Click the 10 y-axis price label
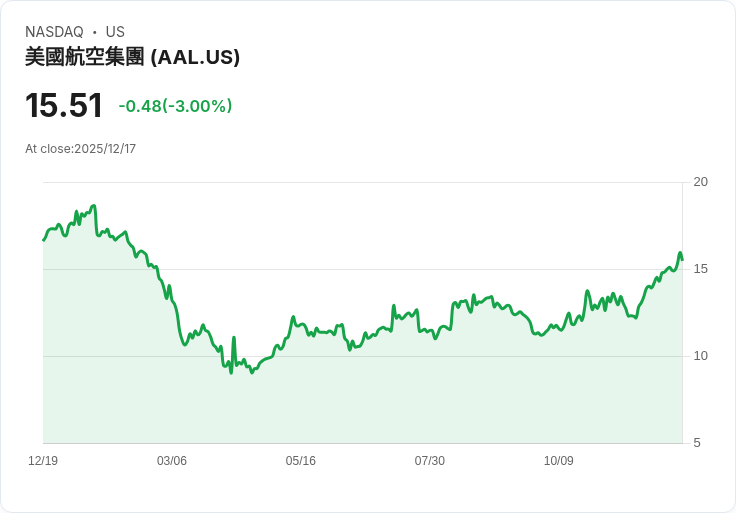Screen dimensions: 736x513 tap(700, 356)
